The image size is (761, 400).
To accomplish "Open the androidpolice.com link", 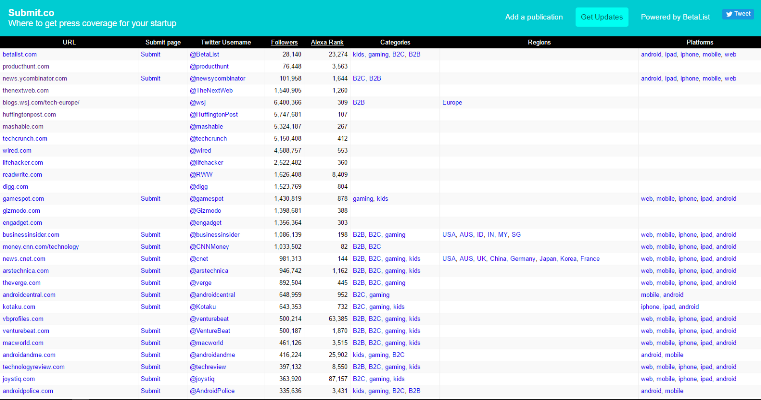I will 28,391.
